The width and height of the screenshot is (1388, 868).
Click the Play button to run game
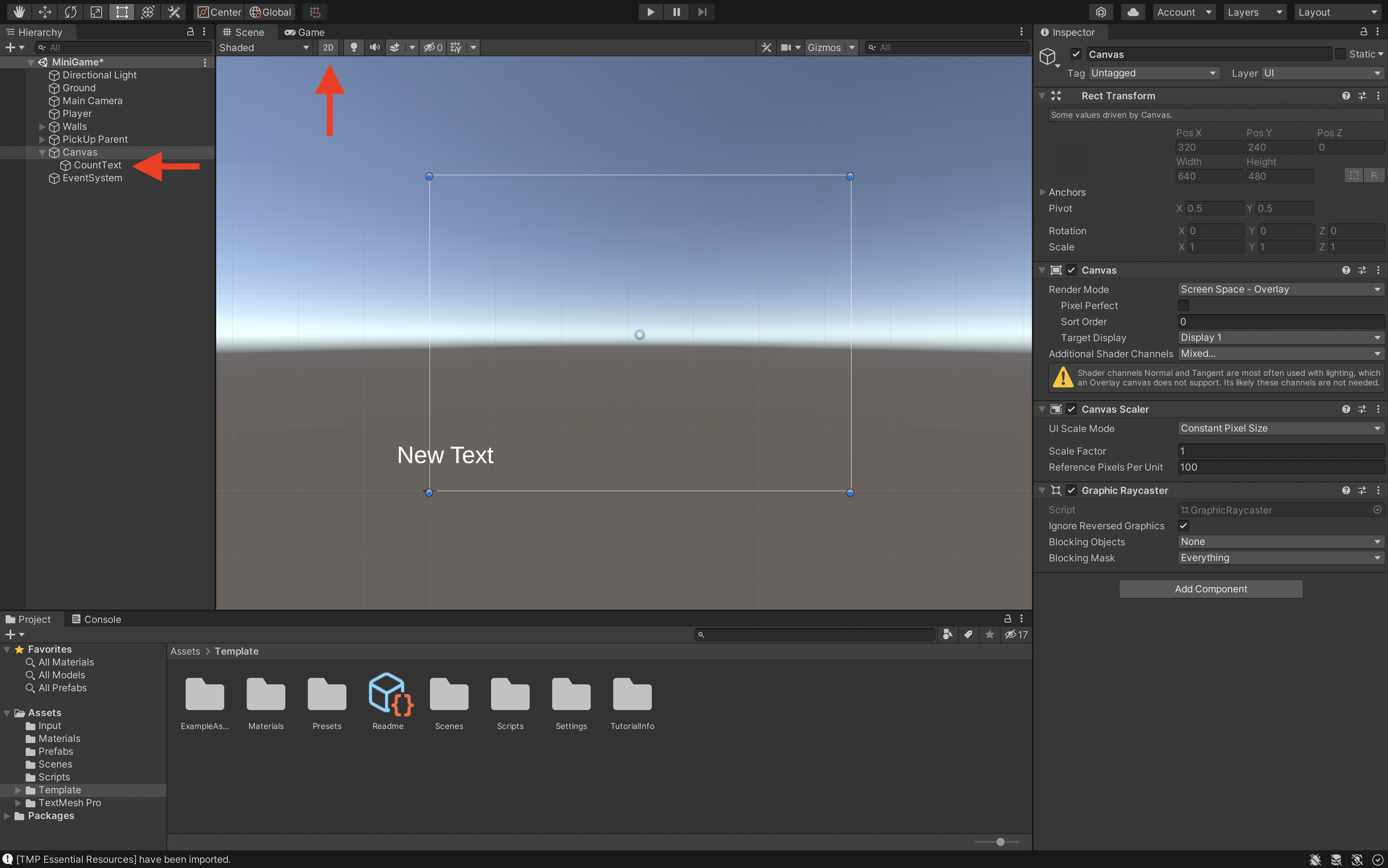pos(650,11)
